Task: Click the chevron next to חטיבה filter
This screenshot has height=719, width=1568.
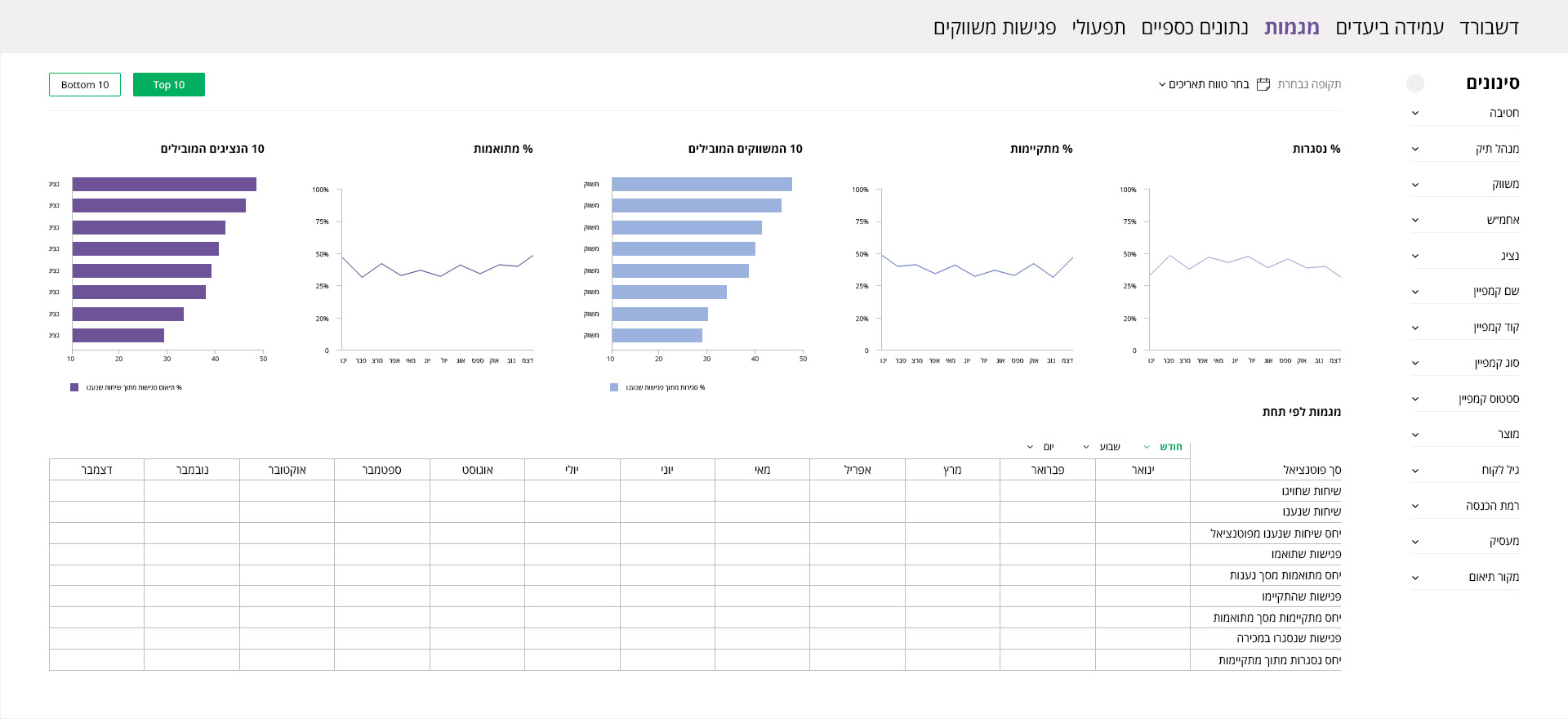Action: 1415,114
